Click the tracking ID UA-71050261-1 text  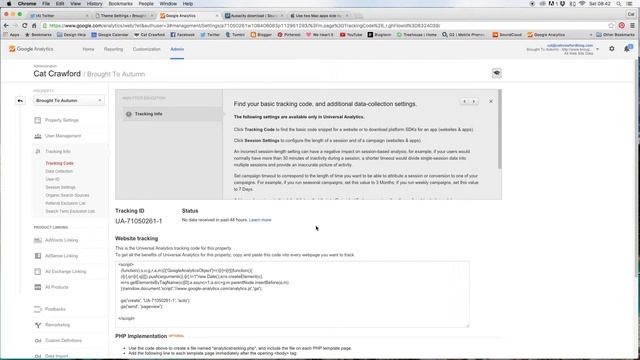coord(138,221)
